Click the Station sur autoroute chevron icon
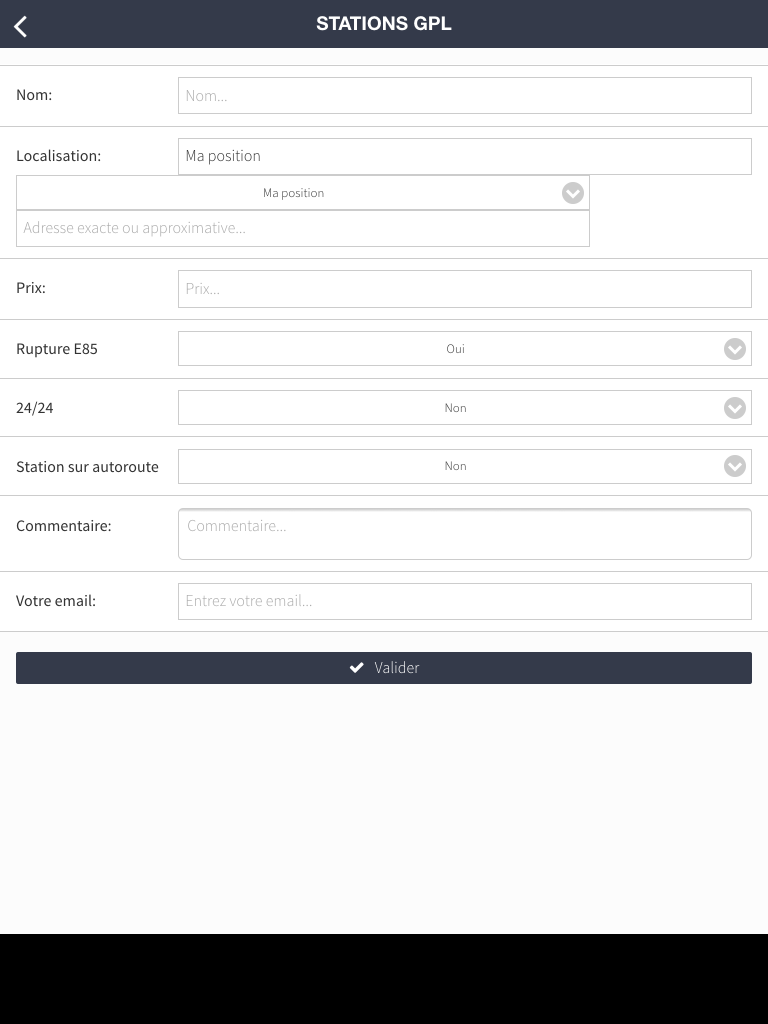Viewport: 768px width, 1024px height. (x=735, y=466)
